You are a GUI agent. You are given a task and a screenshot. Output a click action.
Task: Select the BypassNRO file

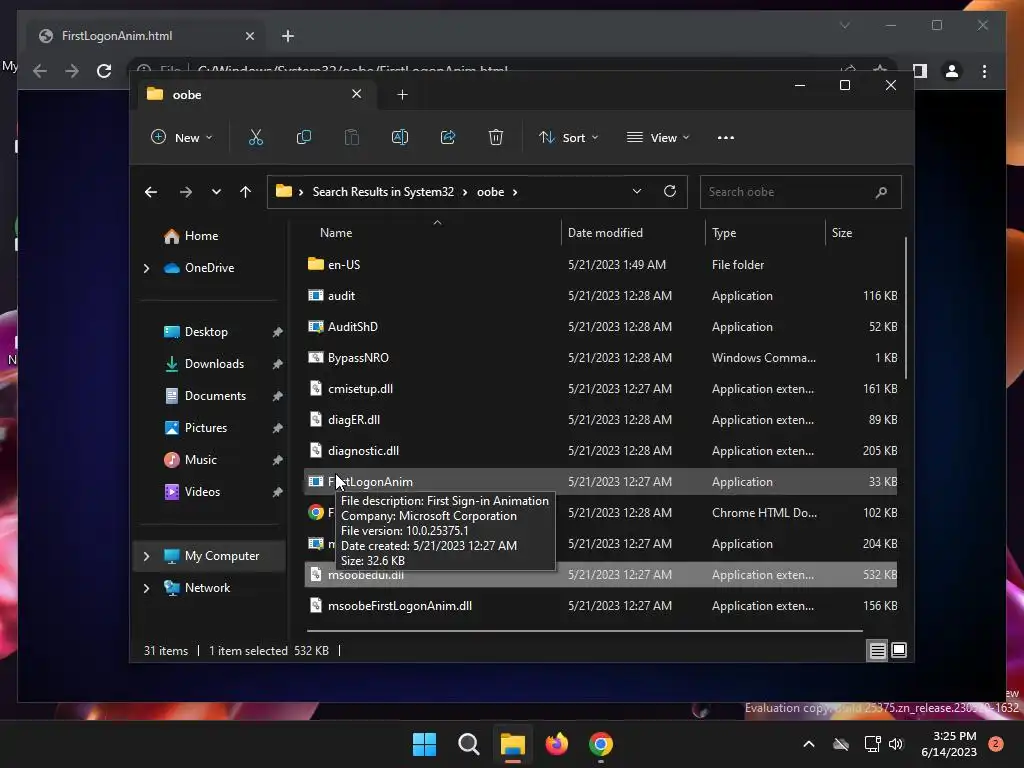(x=600, y=358)
